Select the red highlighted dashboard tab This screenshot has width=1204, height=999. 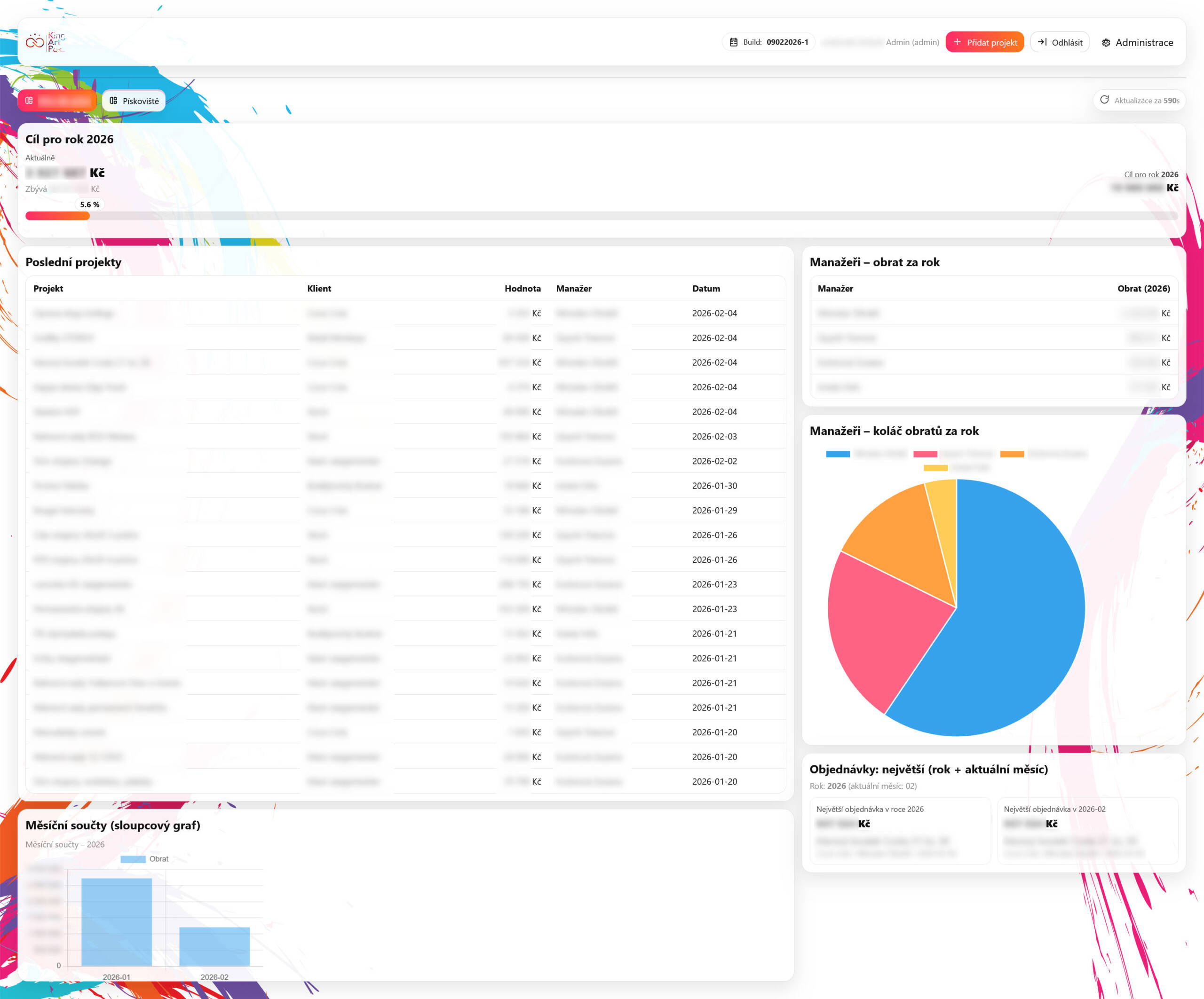coord(57,100)
